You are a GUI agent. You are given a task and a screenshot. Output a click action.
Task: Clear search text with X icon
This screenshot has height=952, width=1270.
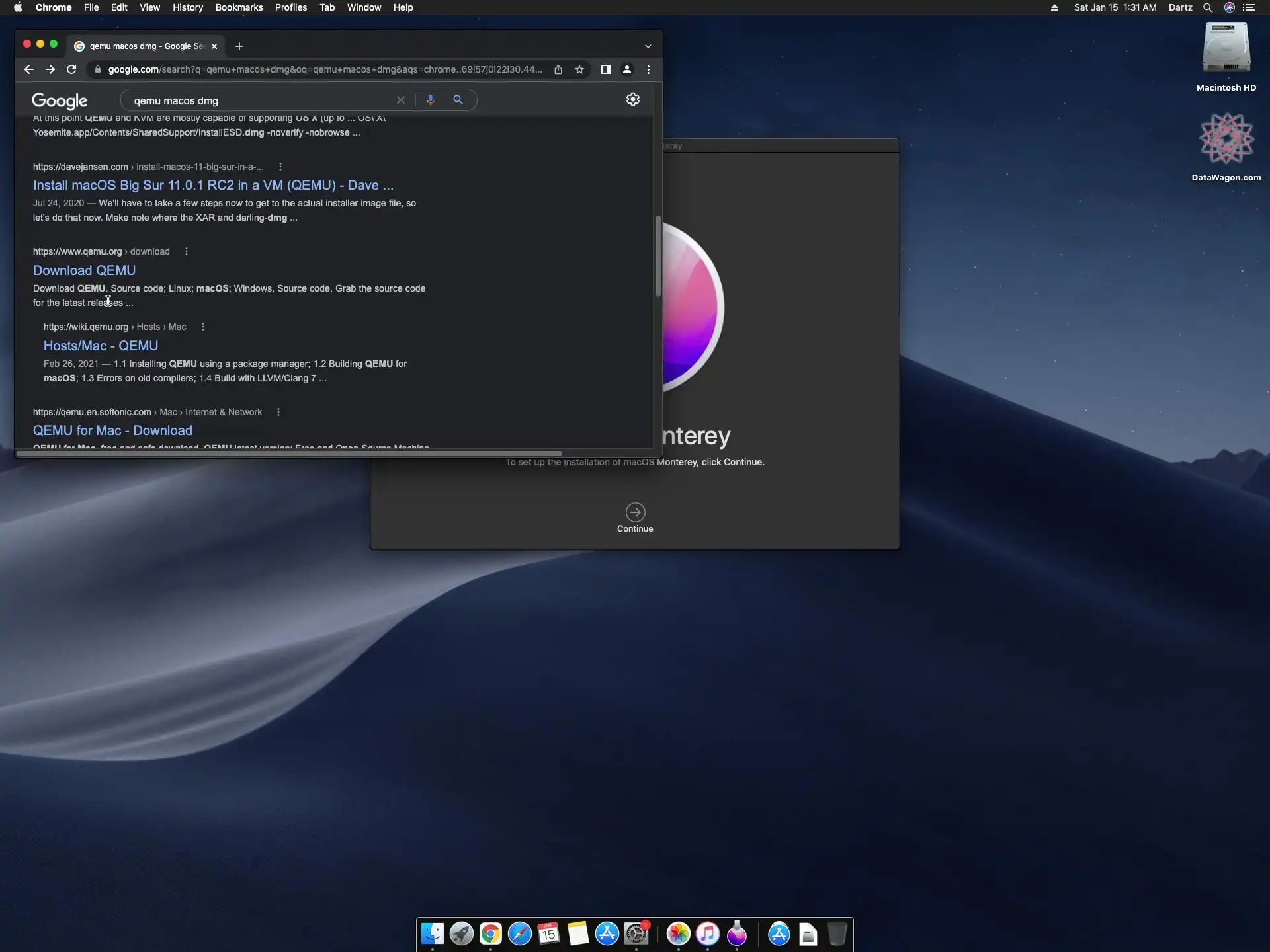(401, 100)
